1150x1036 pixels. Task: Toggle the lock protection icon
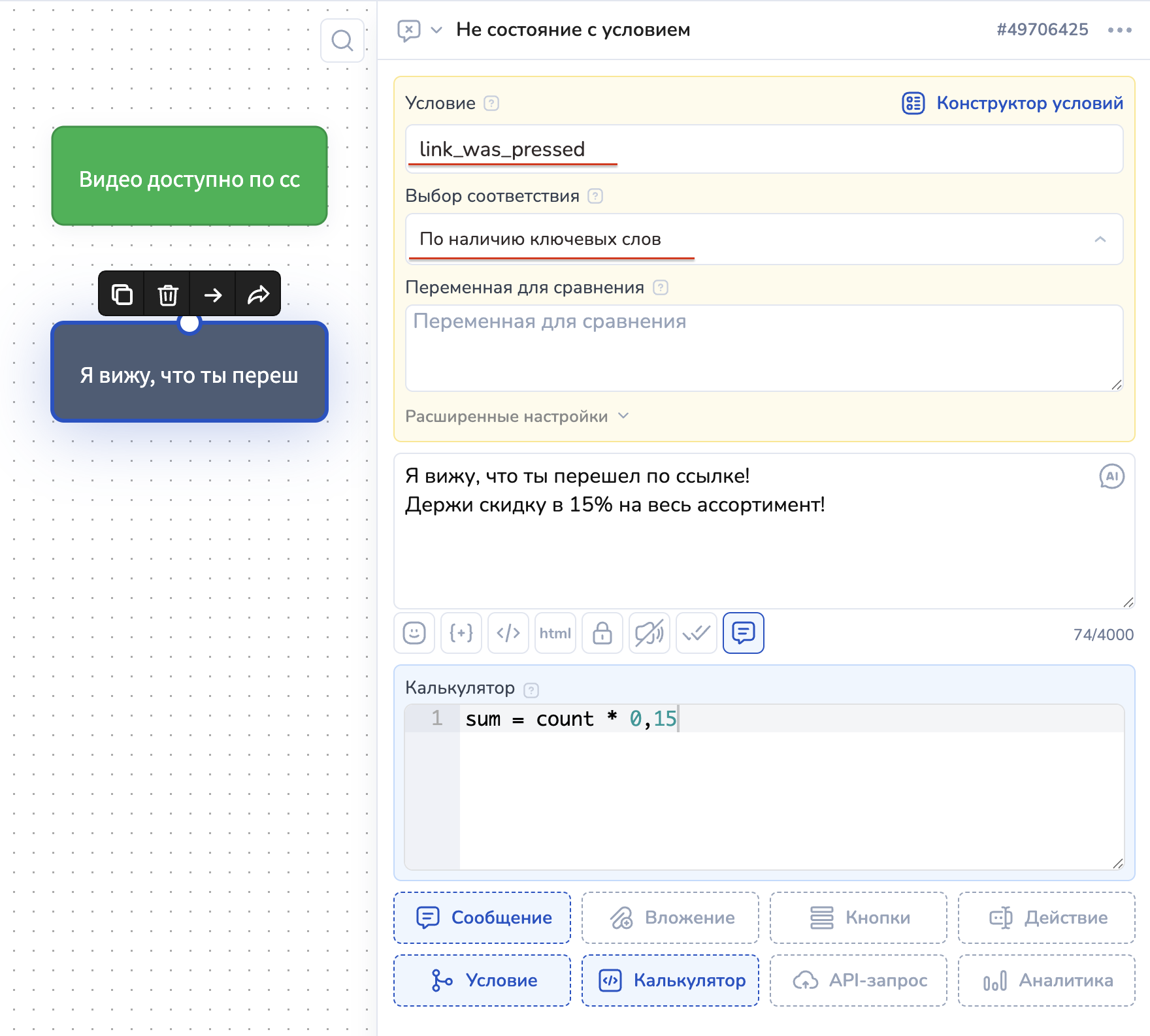point(602,633)
